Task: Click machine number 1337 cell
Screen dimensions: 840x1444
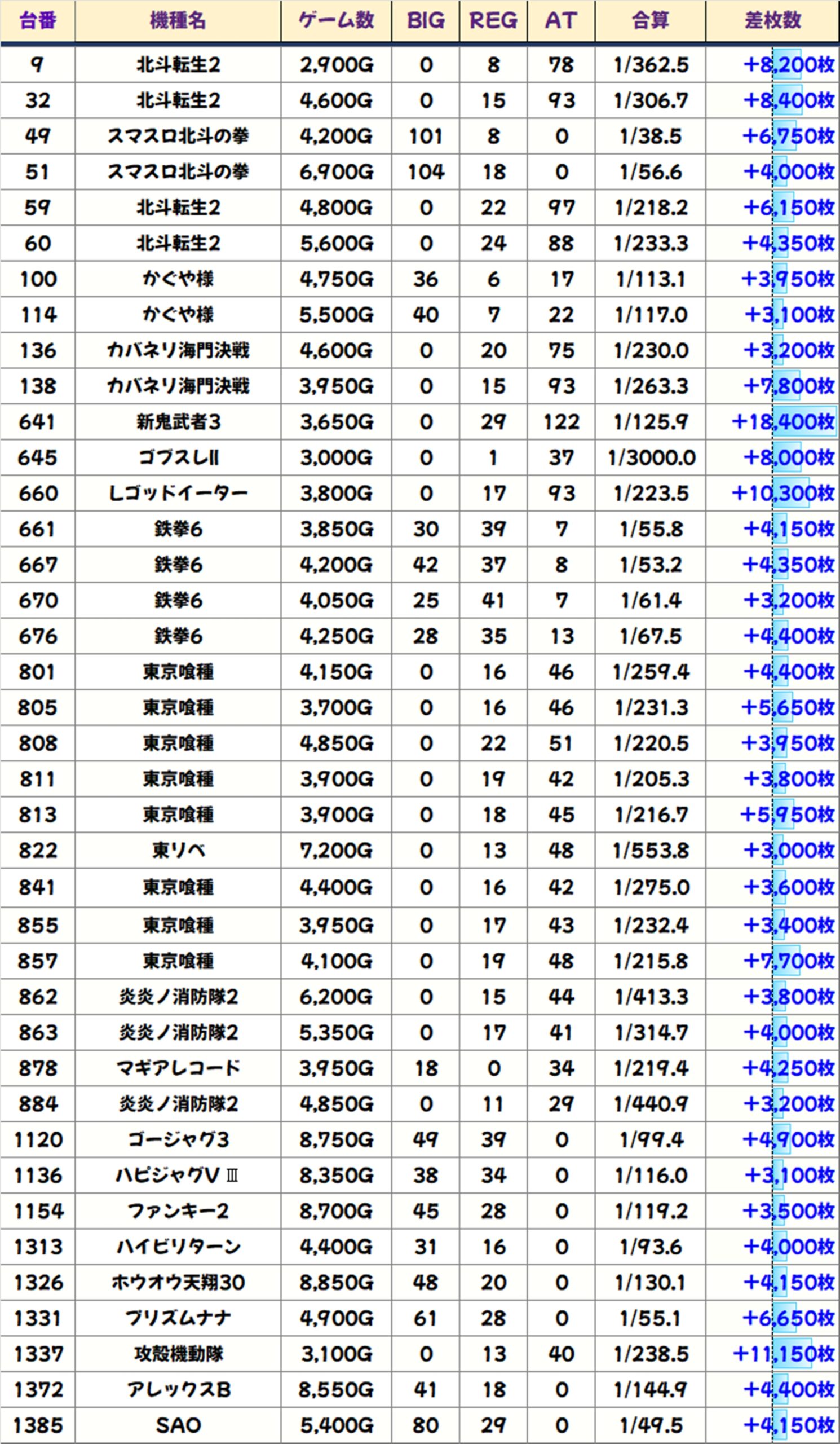Action: (x=38, y=1354)
